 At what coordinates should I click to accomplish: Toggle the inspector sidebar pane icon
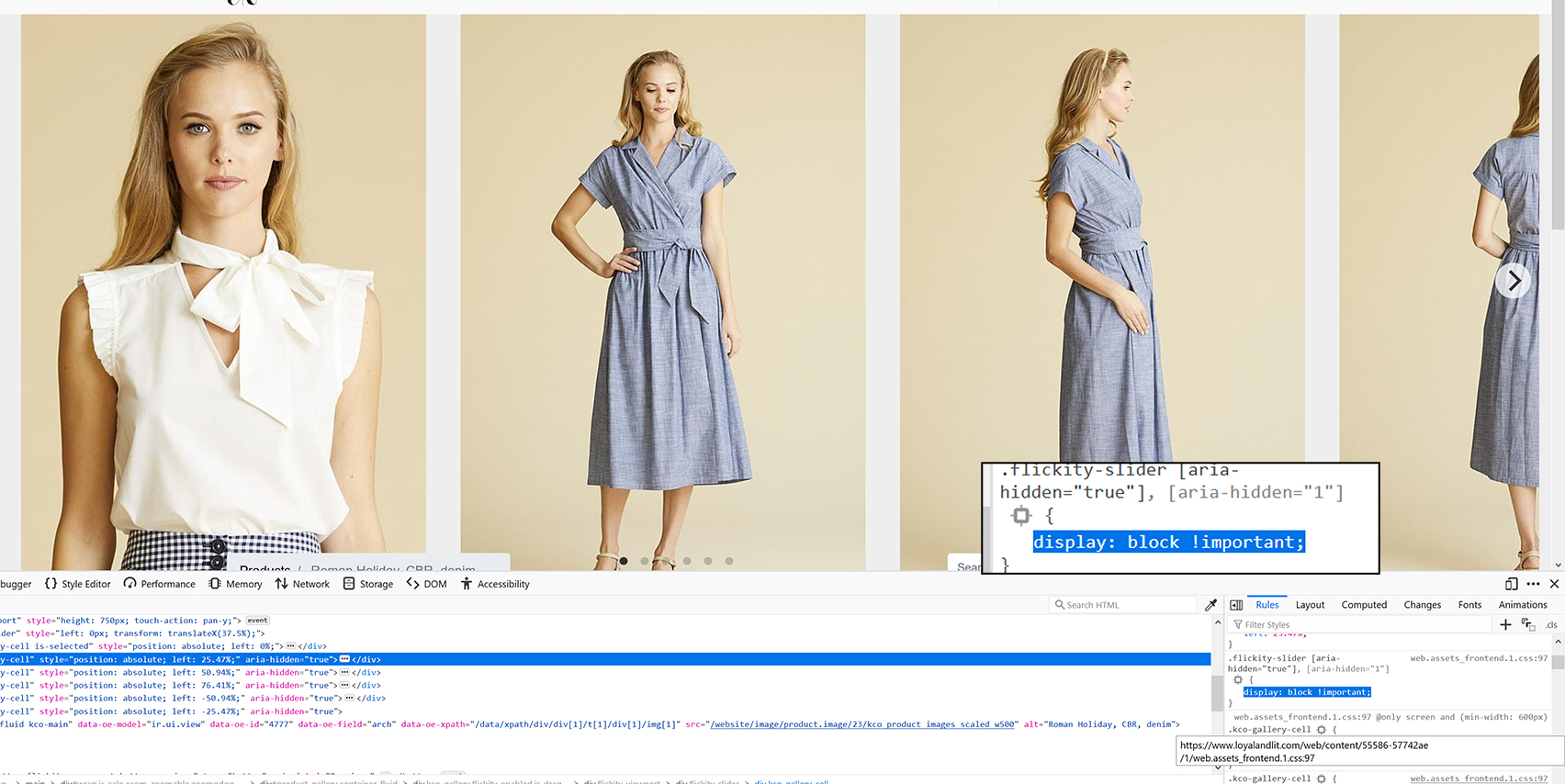1236,605
